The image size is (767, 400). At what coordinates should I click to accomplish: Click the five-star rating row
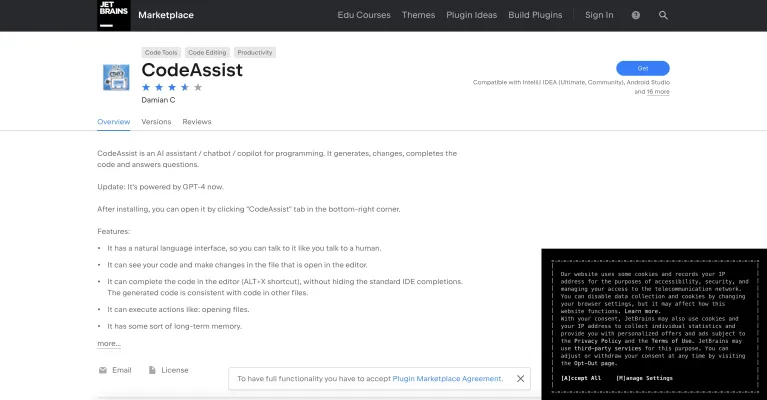[x=172, y=88]
